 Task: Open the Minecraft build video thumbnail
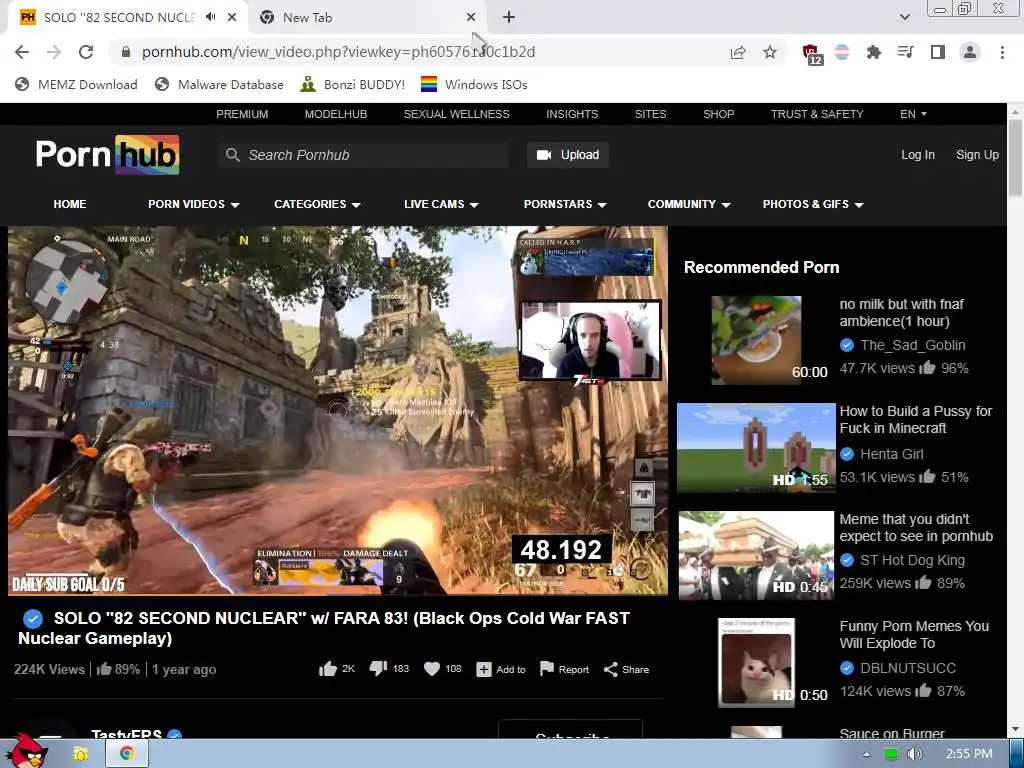pyautogui.click(x=756, y=447)
